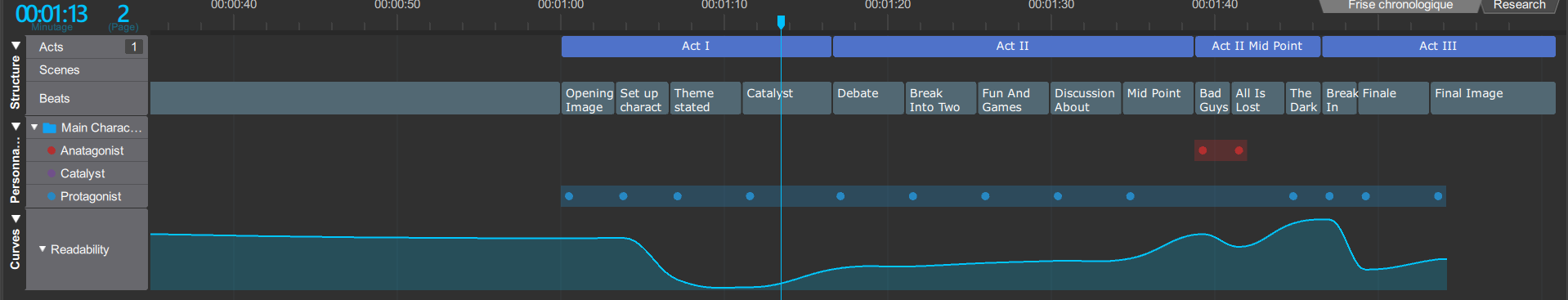Select the Scenes row header
1568x300 pixels.
[87, 70]
